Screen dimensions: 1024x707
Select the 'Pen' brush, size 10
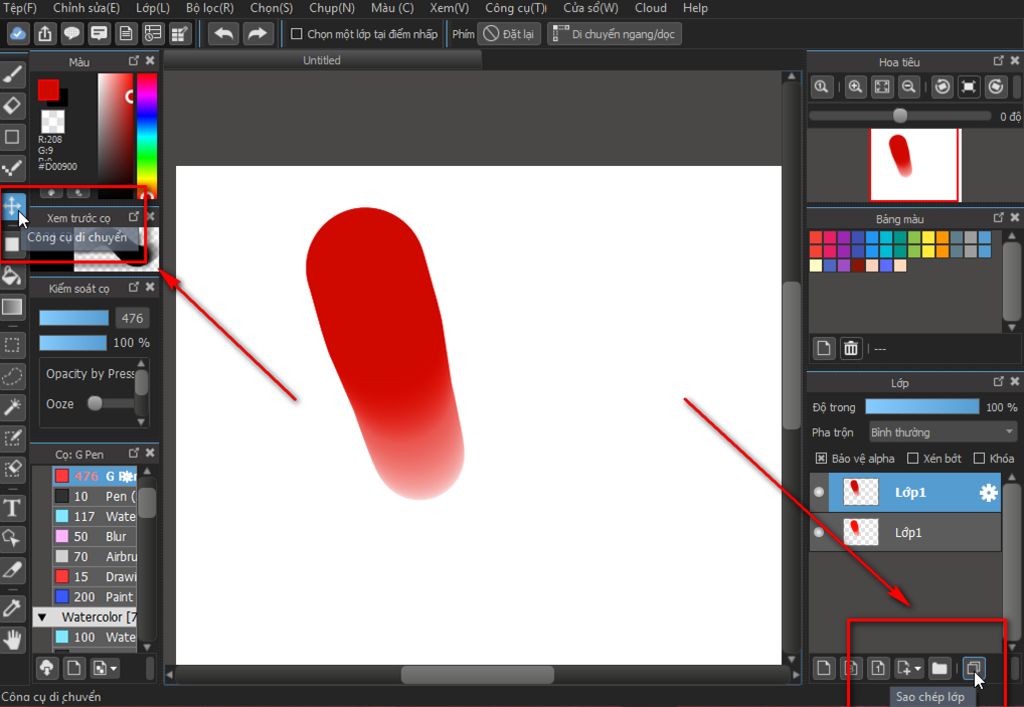tap(95, 496)
